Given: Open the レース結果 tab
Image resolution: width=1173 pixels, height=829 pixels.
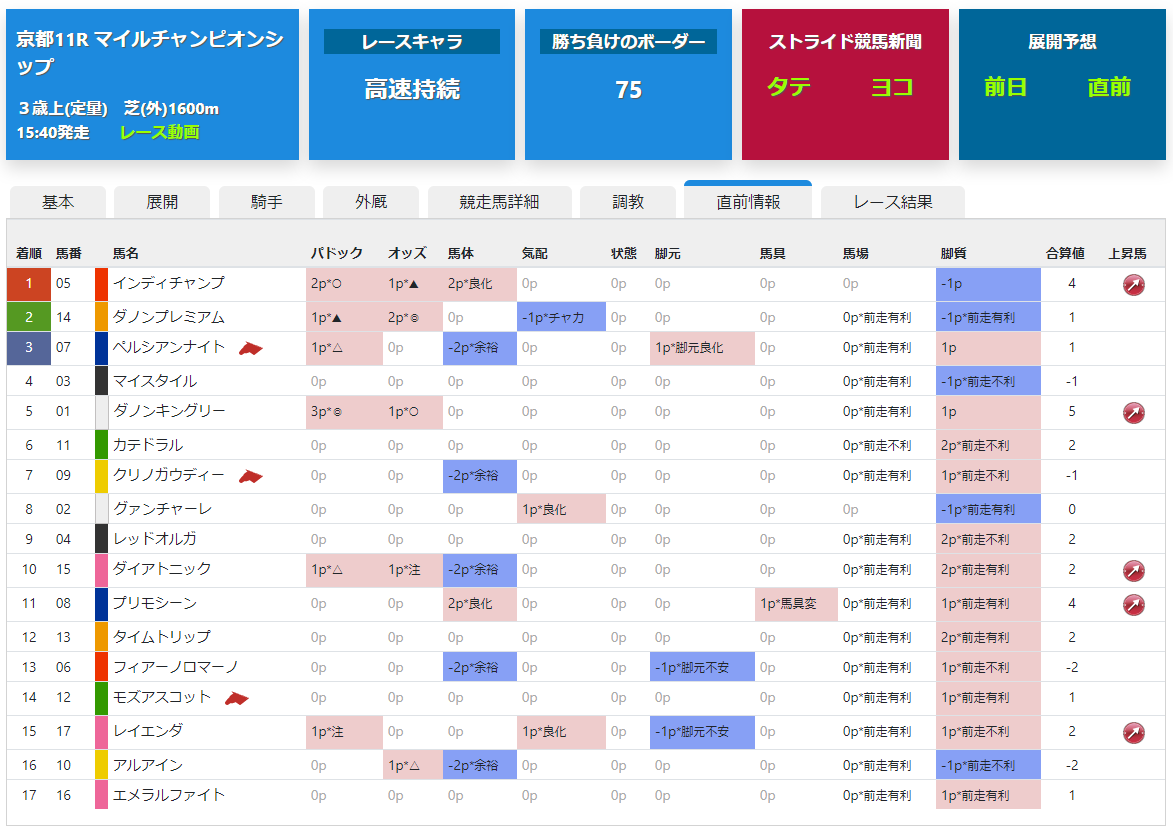Looking at the screenshot, I should 892,202.
